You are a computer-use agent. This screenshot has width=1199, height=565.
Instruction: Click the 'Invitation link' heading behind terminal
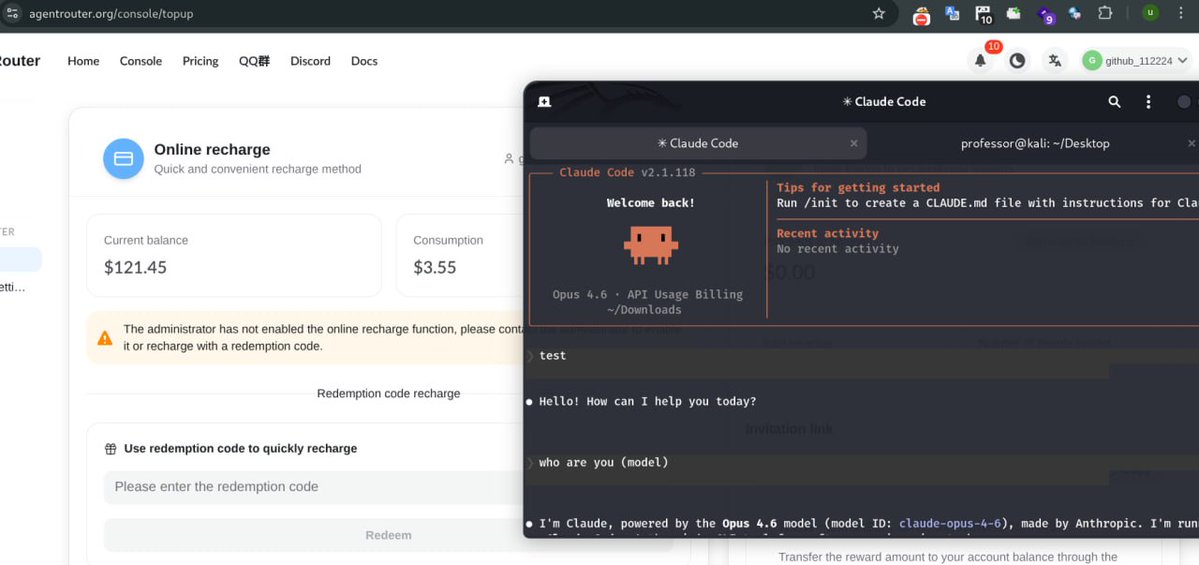coord(789,429)
